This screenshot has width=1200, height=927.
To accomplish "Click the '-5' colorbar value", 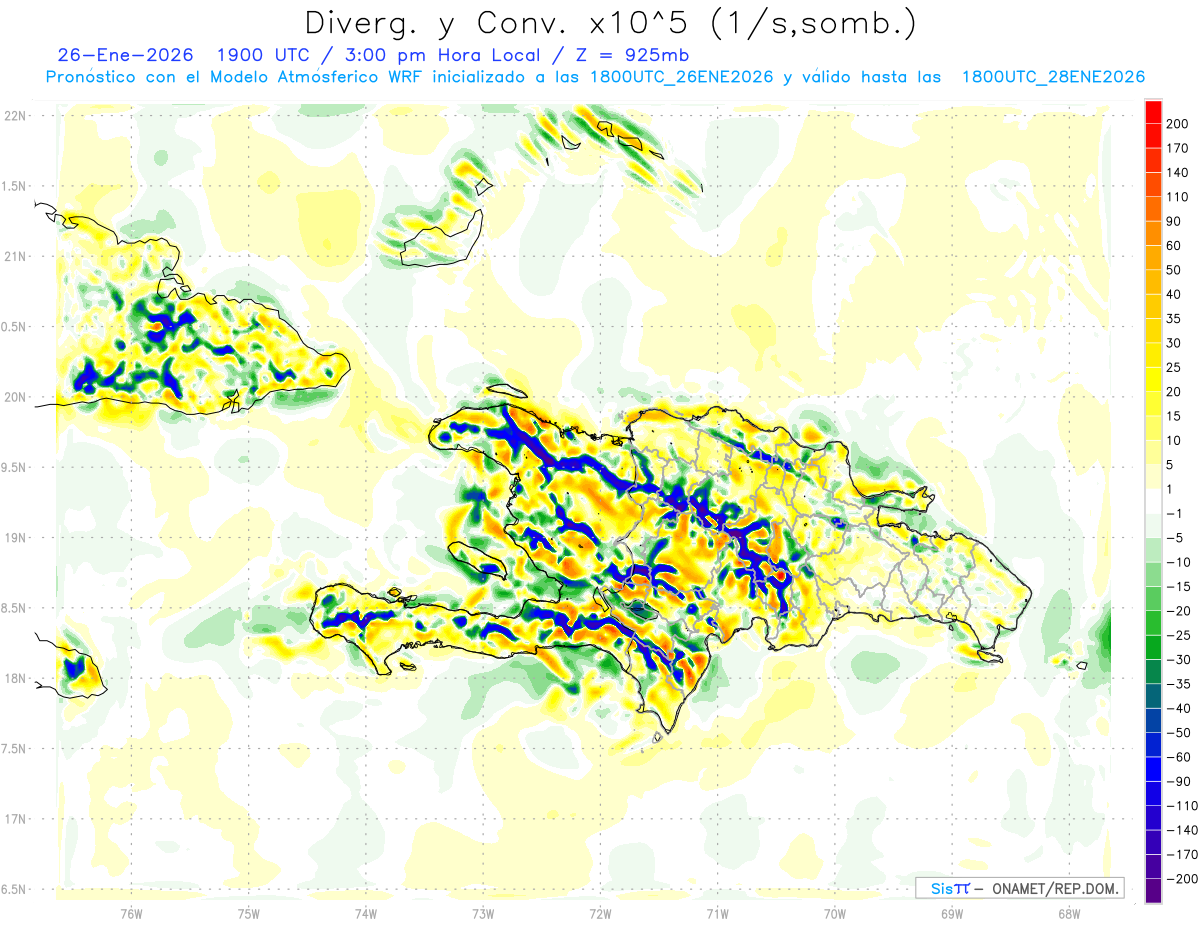I will tap(1176, 538).
